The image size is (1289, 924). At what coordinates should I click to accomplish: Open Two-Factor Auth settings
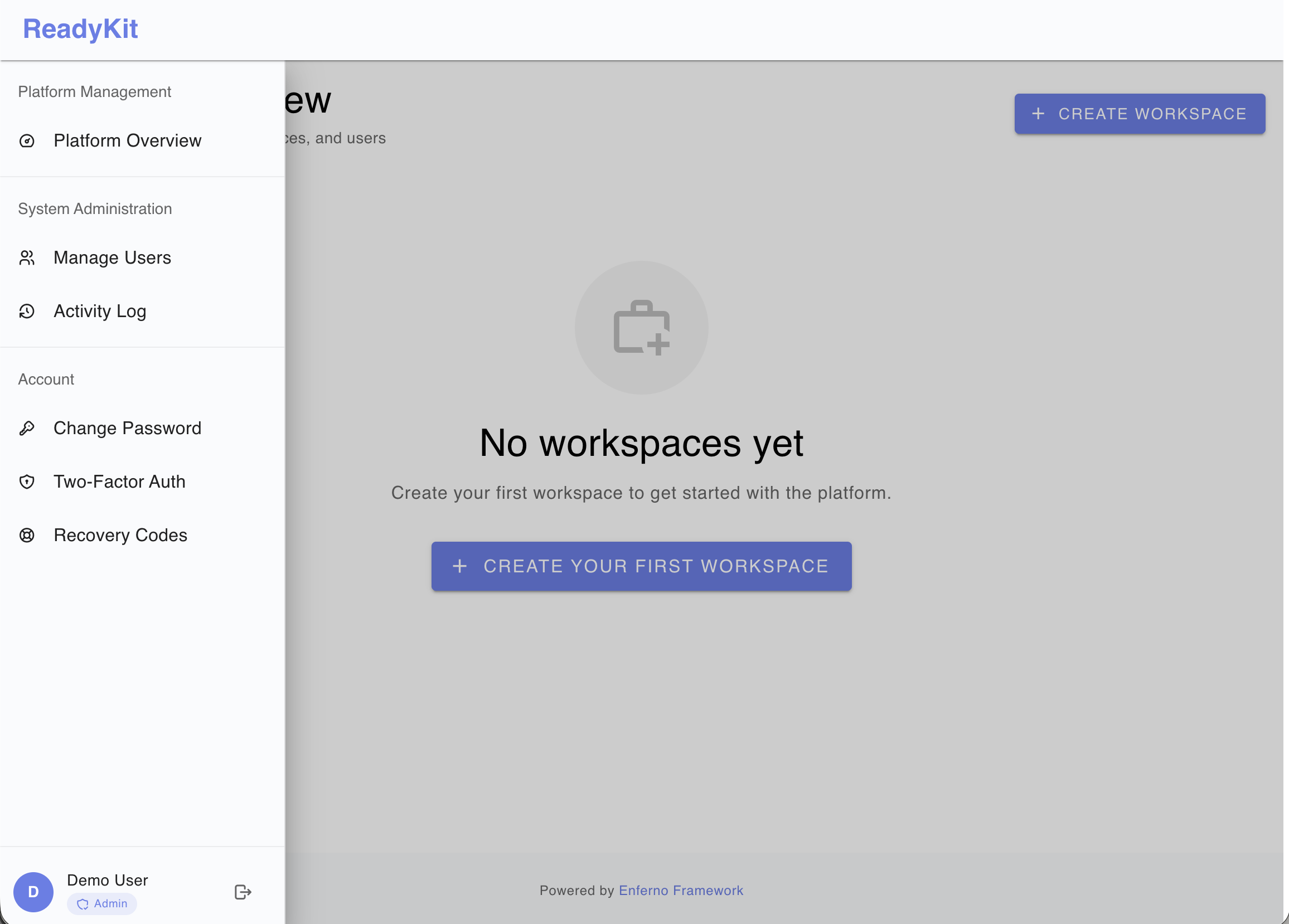(119, 482)
